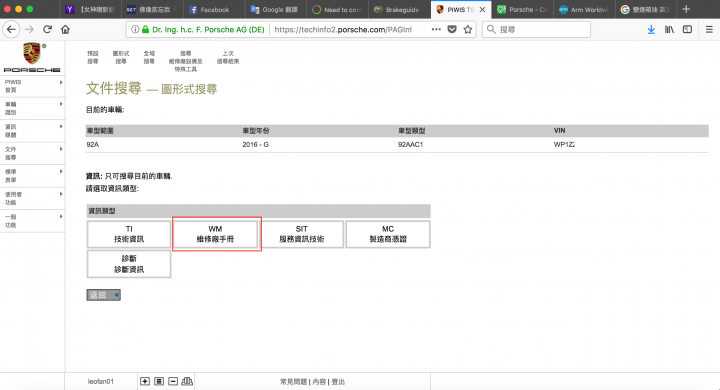The image size is (720, 390).
Task: Click the techinfo2.porsche.com address bar
Action: click(x=343, y=29)
